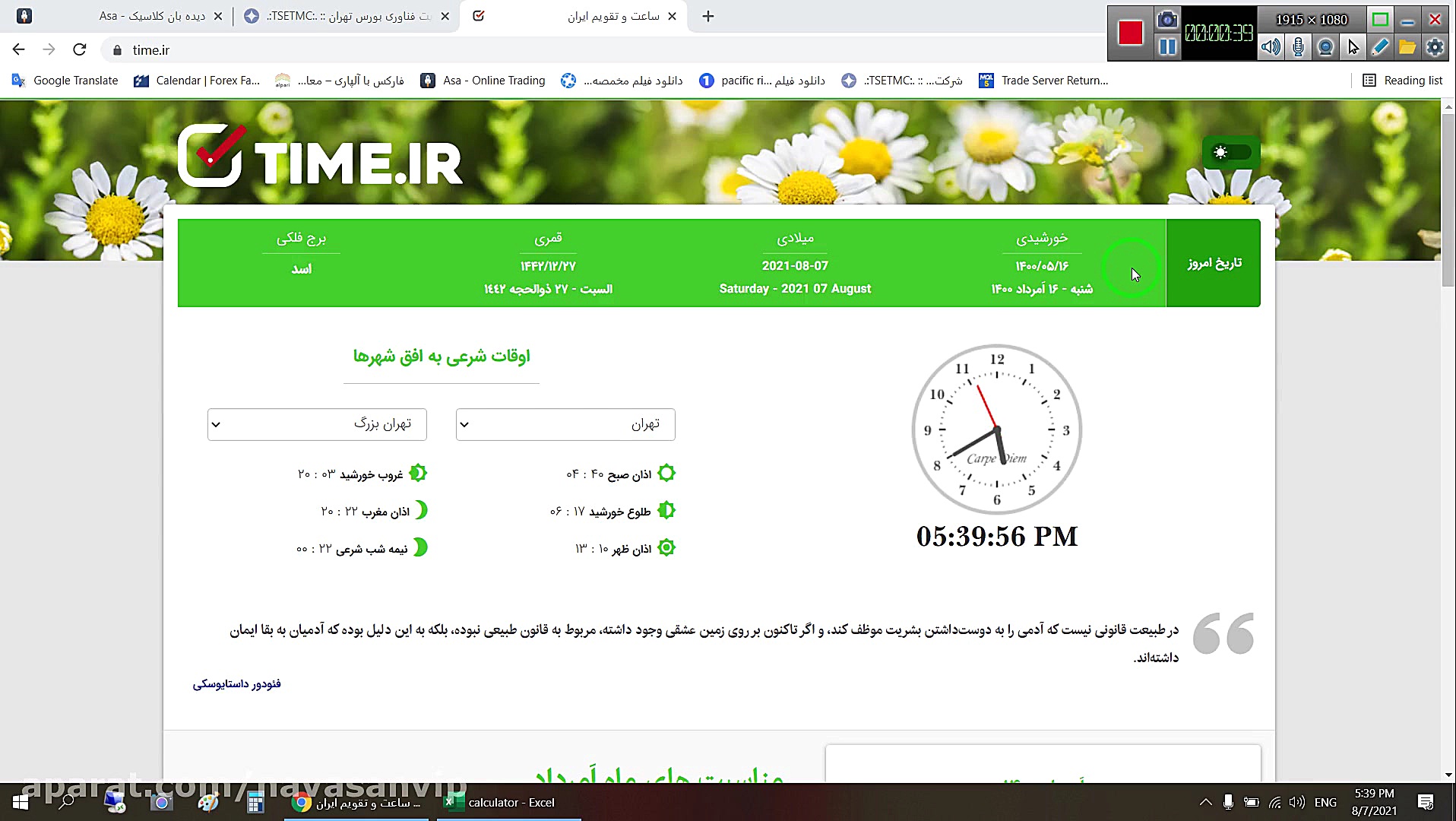Toggle the microphone icon in the recorder toolbar
The width and height of the screenshot is (1456, 821).
pyautogui.click(x=1297, y=46)
